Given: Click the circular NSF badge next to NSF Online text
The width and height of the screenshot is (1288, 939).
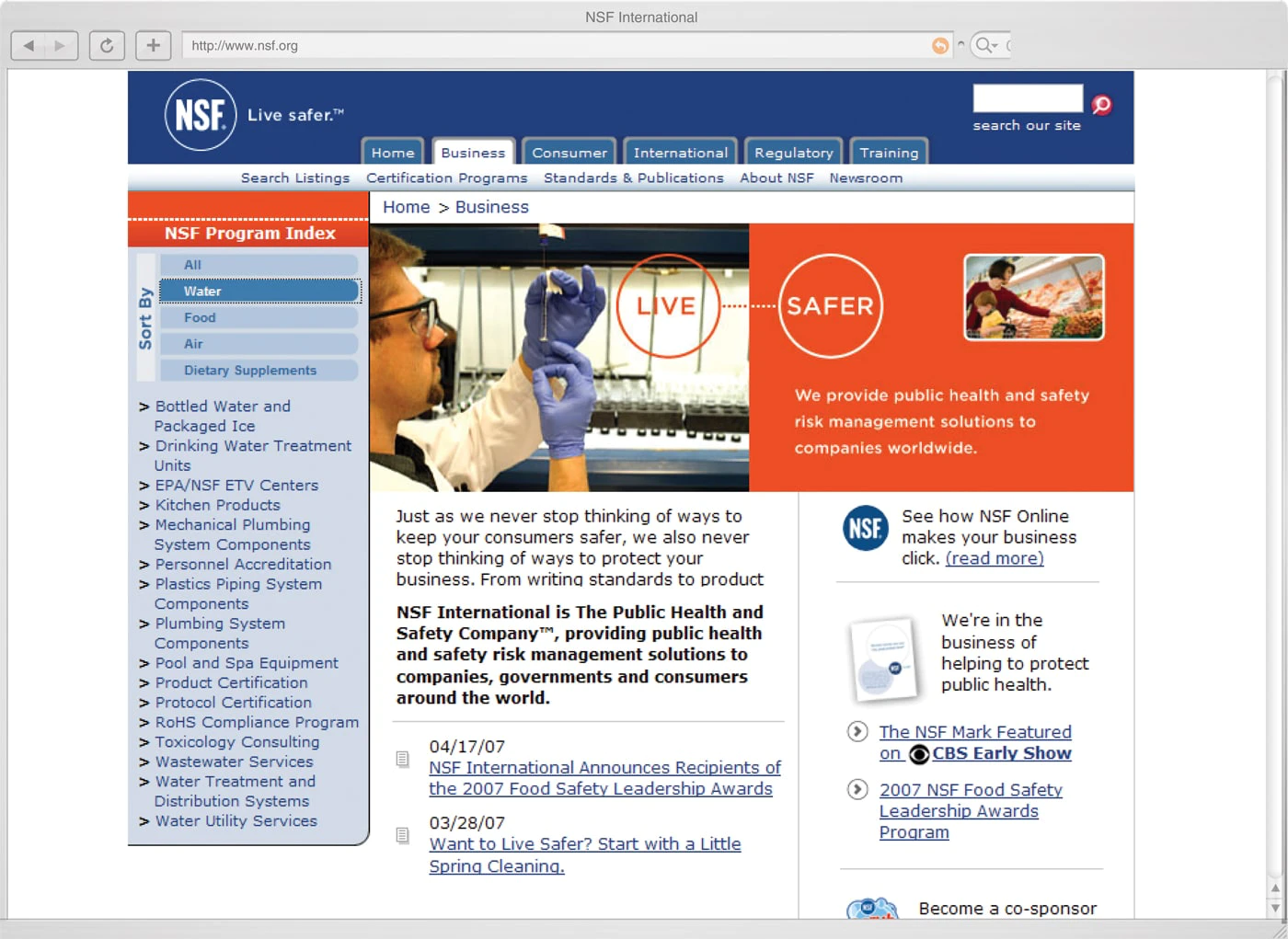Looking at the screenshot, I should click(865, 529).
